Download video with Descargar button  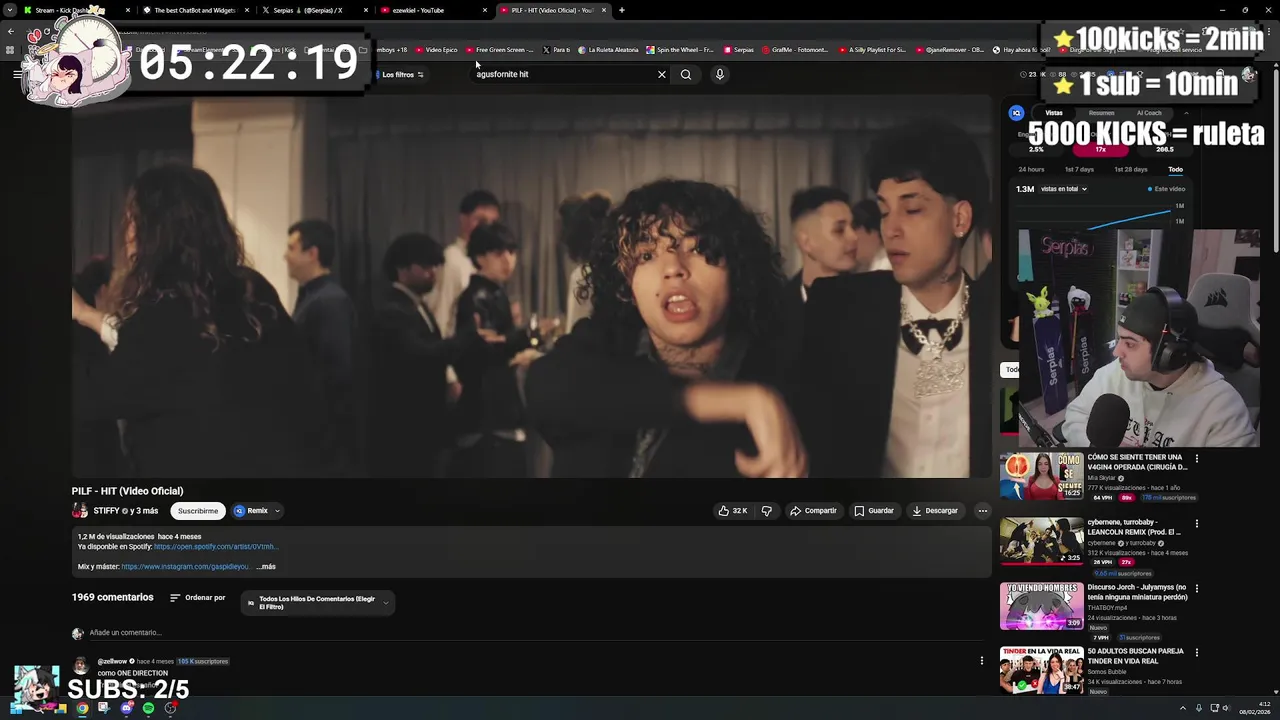click(x=935, y=511)
